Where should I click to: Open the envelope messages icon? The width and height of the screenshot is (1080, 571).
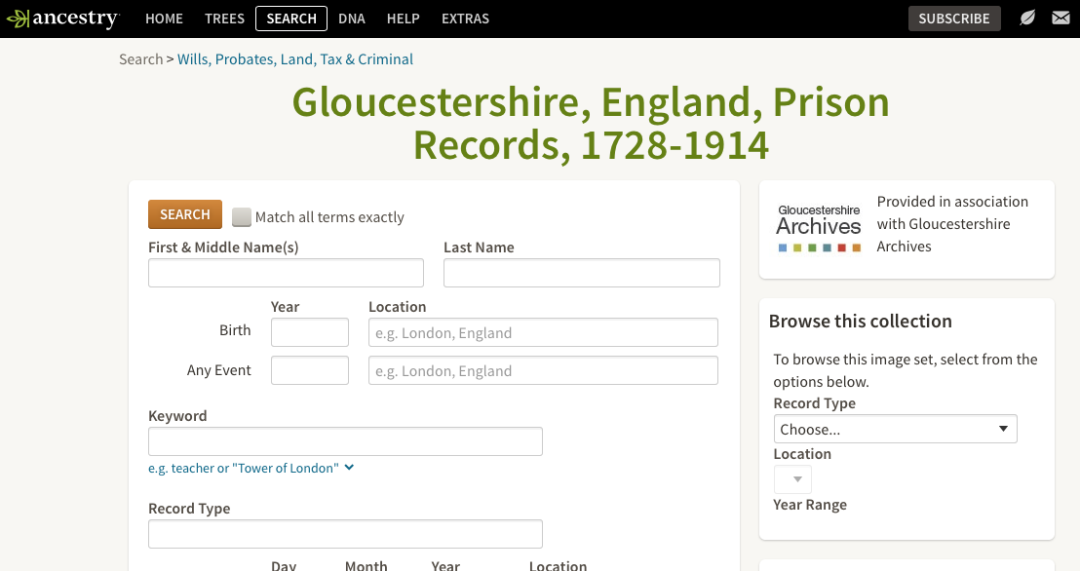[x=1060, y=18]
